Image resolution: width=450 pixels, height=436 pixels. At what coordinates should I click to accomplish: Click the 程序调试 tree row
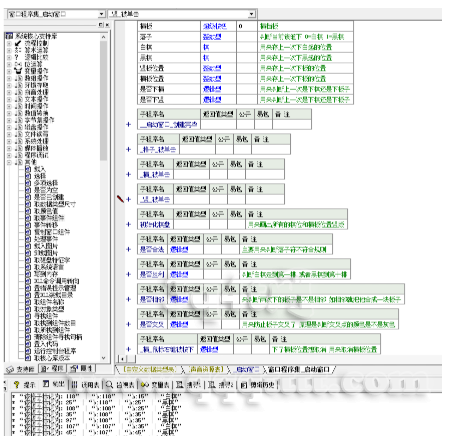click(32, 155)
